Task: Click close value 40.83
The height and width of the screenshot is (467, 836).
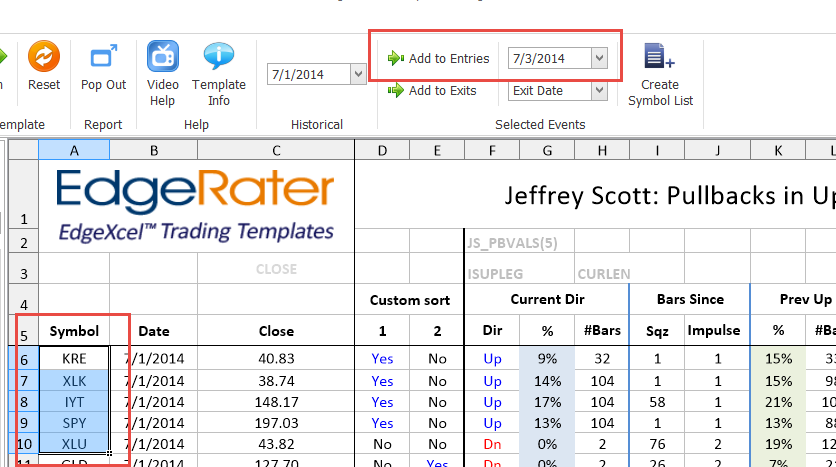Action: click(276, 358)
